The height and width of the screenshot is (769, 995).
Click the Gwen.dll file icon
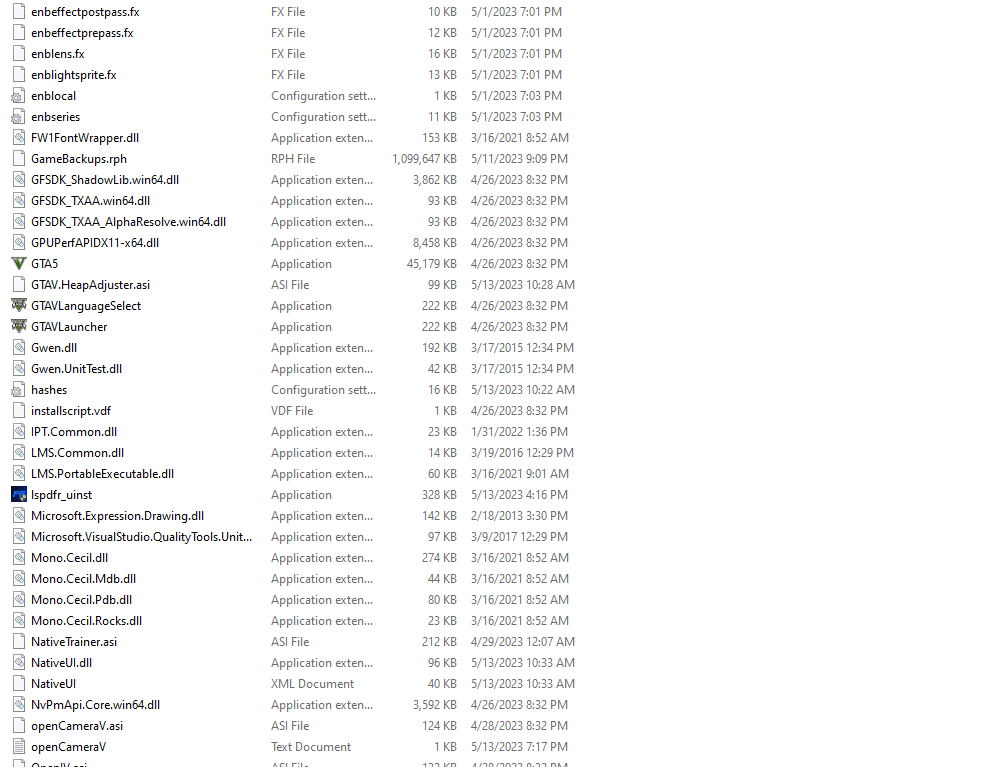point(19,348)
